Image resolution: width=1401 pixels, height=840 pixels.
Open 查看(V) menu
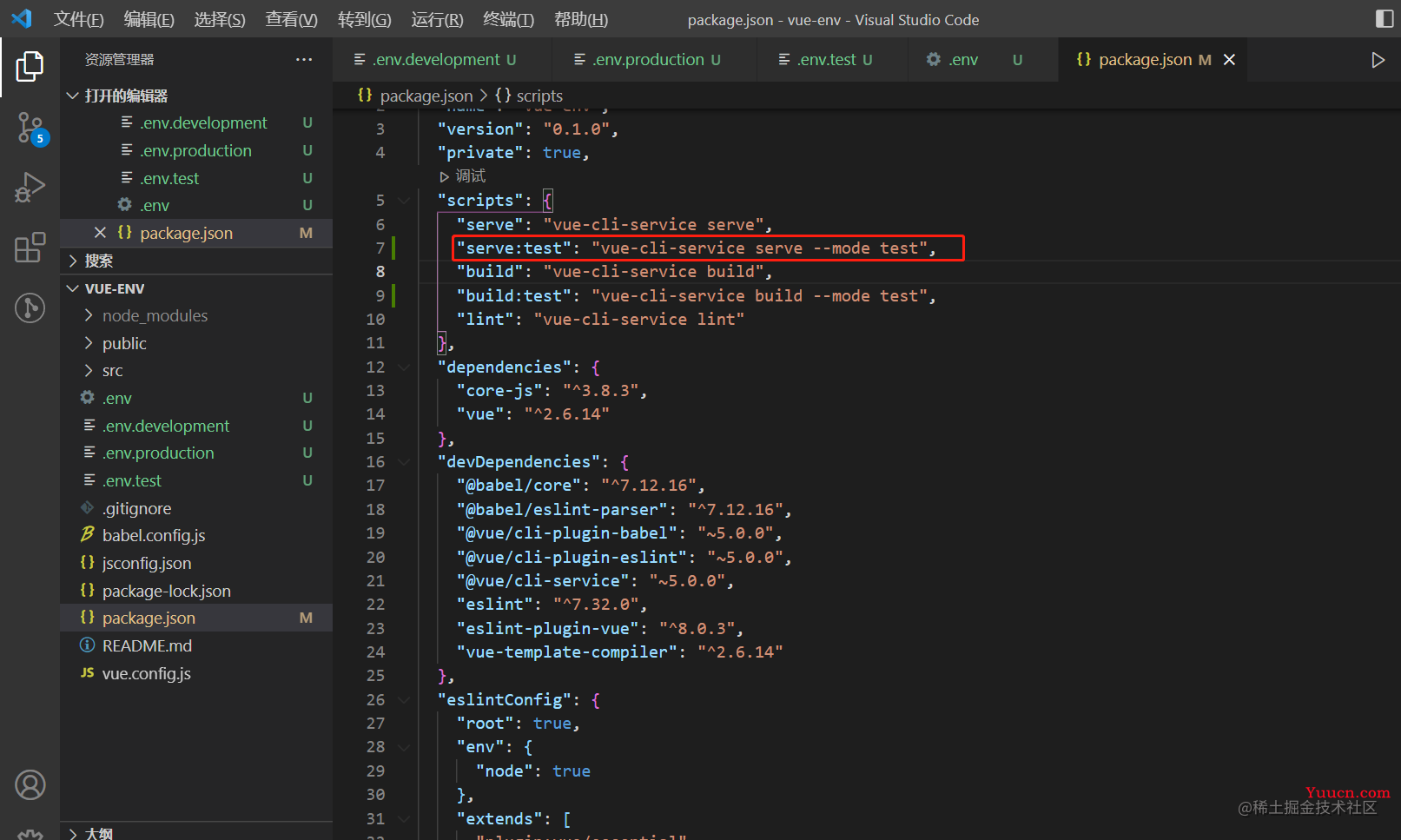[291, 19]
